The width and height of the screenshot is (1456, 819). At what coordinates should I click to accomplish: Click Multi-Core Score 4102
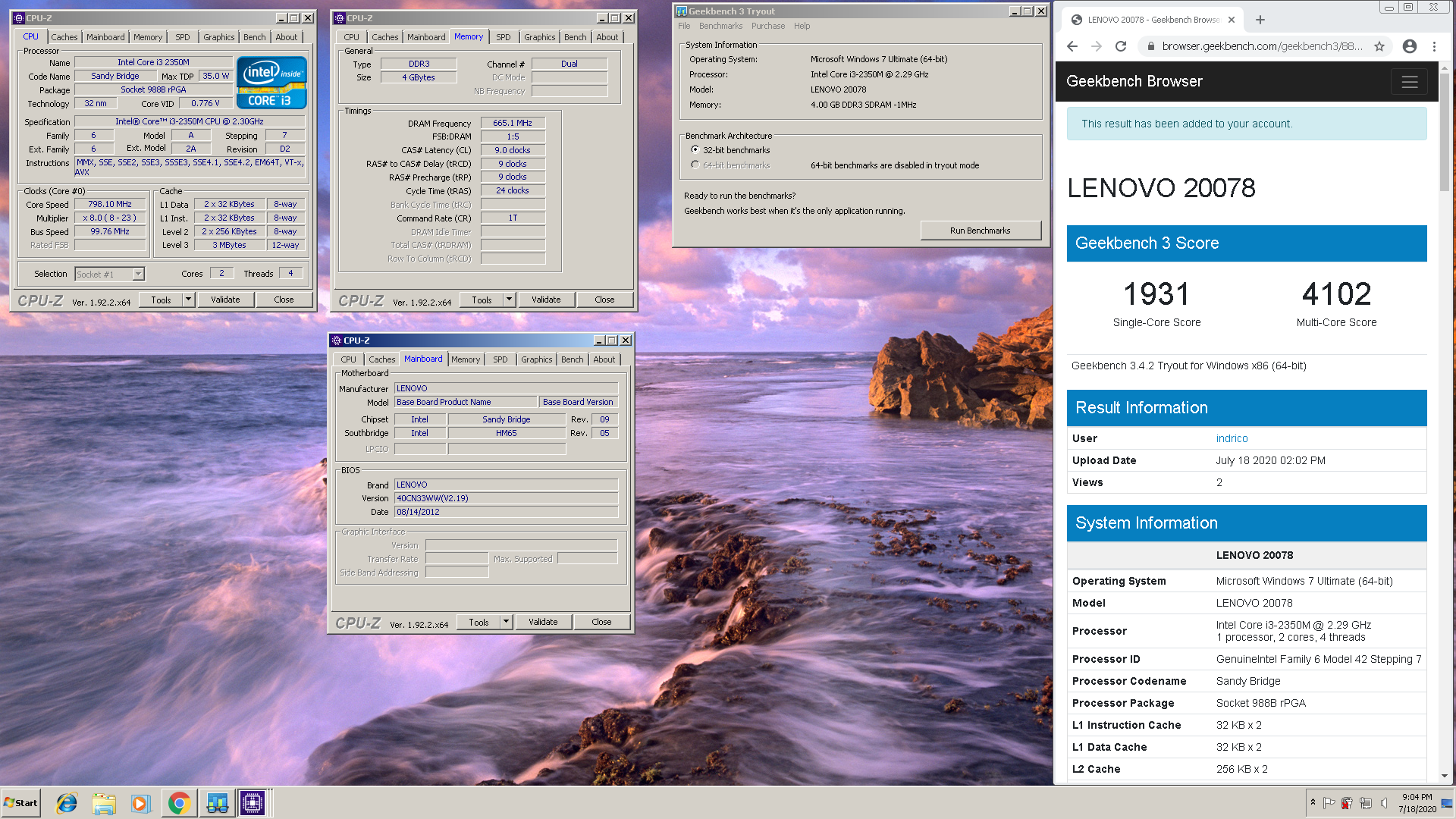[x=1336, y=294]
